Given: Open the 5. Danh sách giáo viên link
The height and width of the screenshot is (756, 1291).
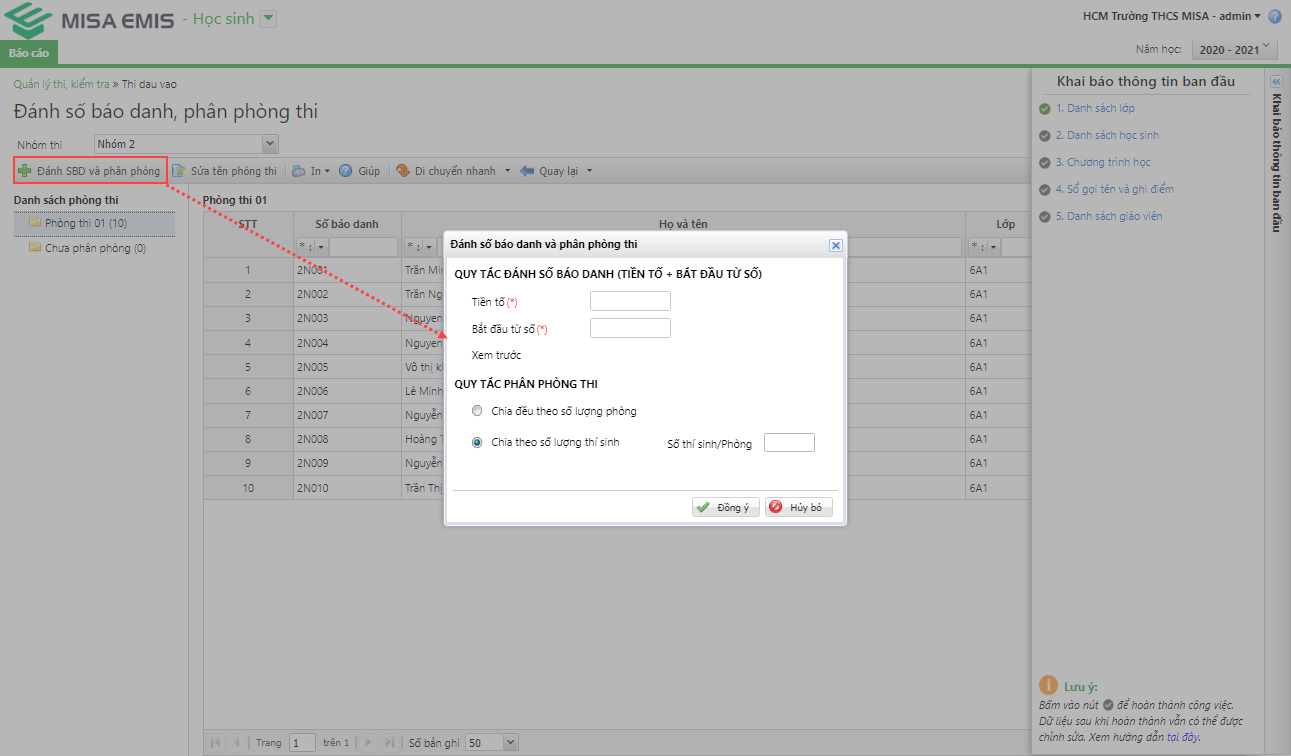Looking at the screenshot, I should 1108,216.
